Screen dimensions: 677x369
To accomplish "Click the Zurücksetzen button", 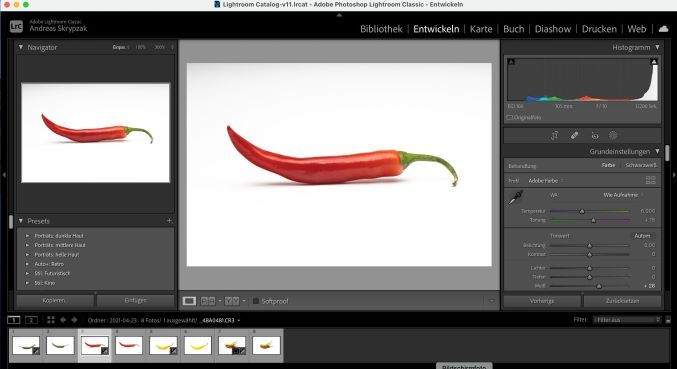I will pos(622,301).
